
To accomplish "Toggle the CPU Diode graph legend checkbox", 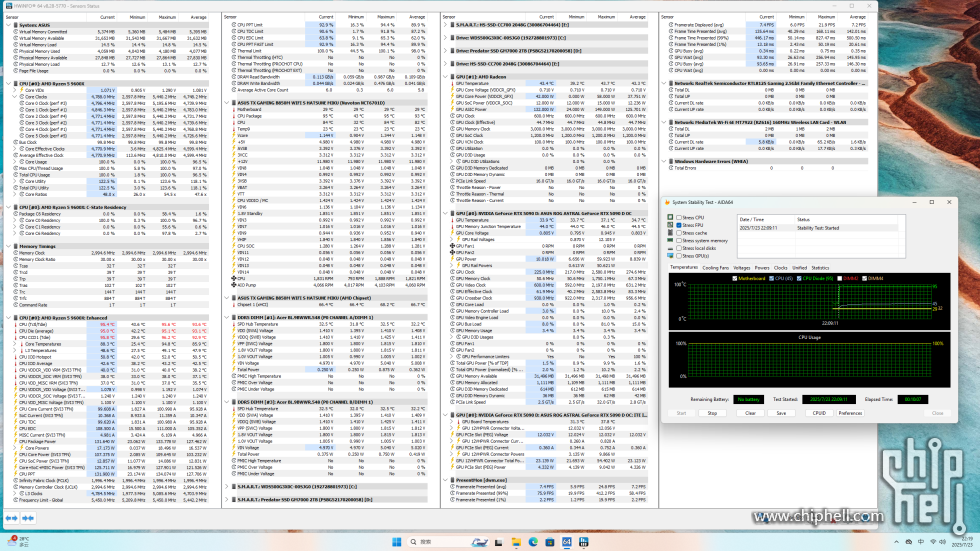I will 799,278.
